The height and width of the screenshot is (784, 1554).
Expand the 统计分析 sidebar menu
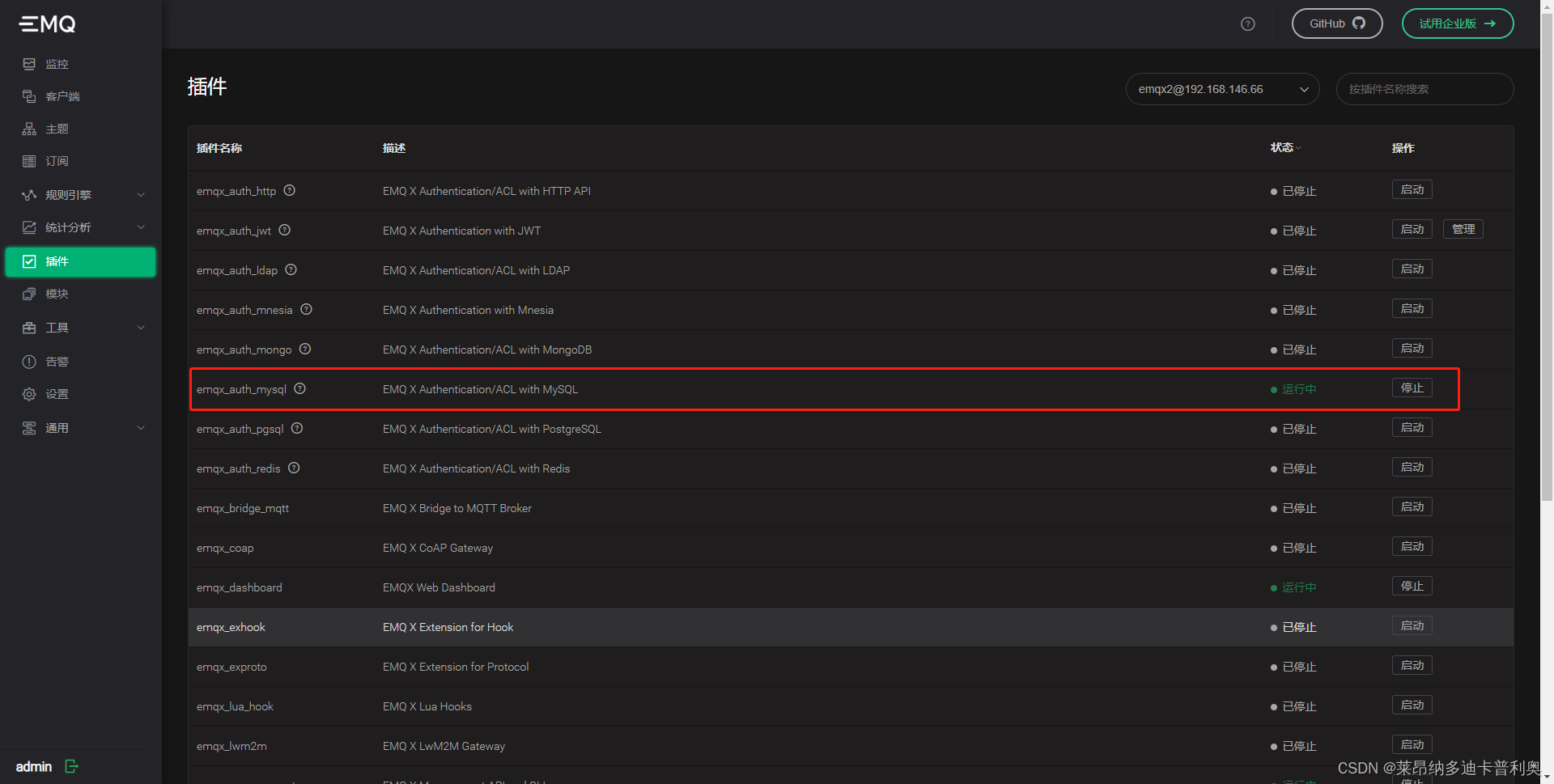coord(81,227)
